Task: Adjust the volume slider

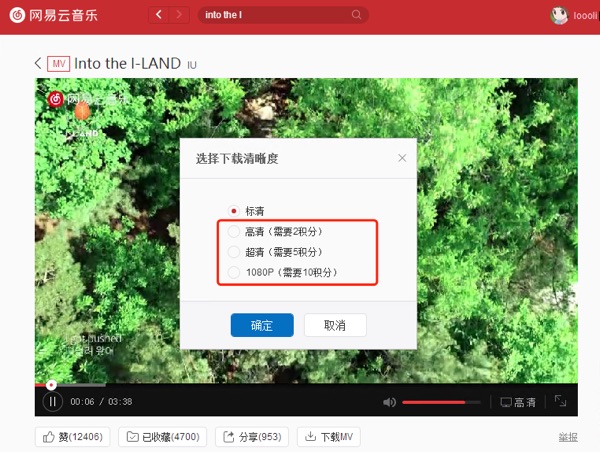Action: click(x=441, y=402)
